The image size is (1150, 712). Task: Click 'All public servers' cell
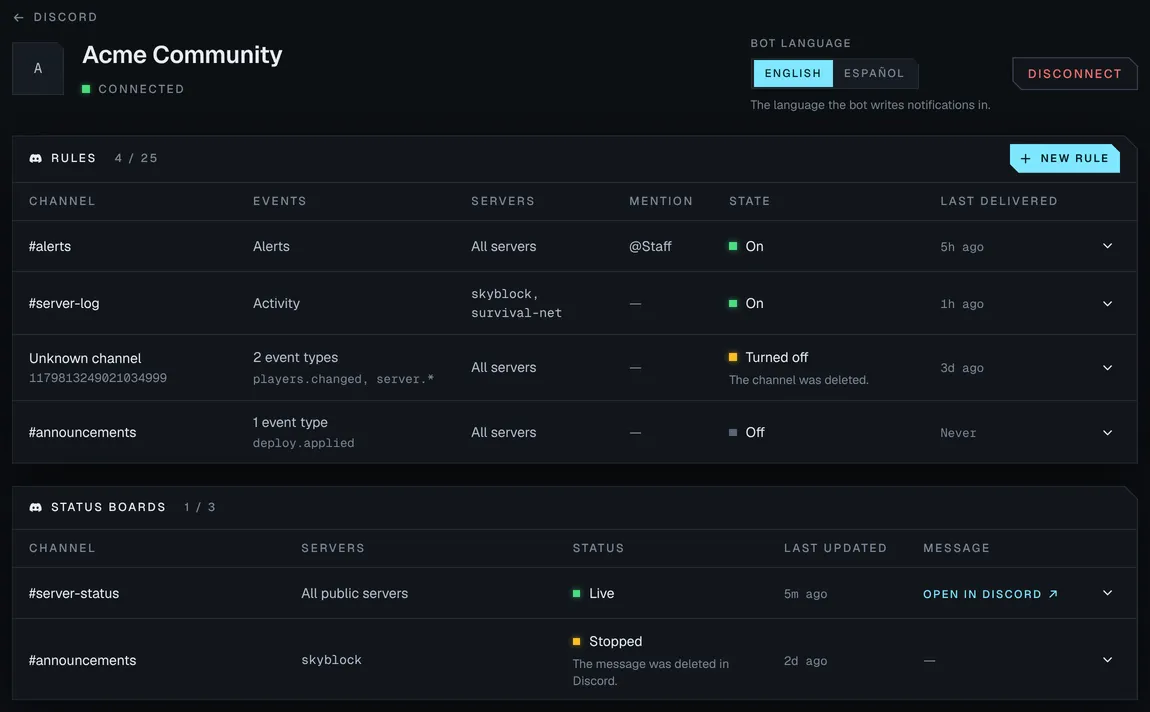[x=354, y=593]
